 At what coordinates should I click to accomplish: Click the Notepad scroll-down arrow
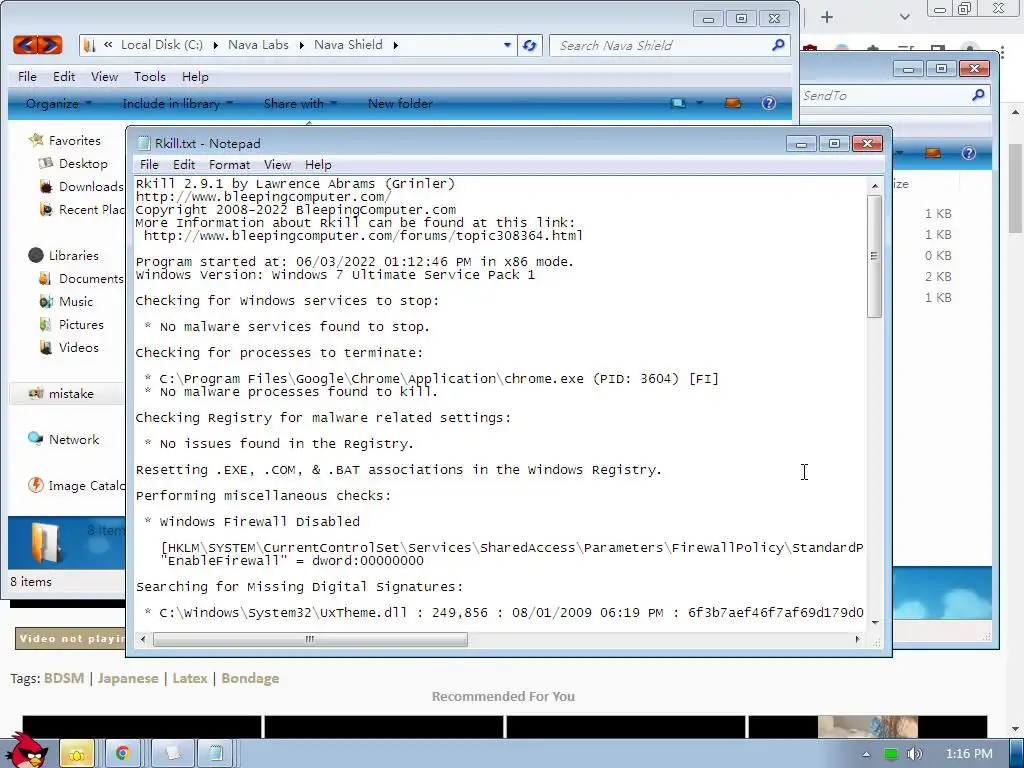874,622
